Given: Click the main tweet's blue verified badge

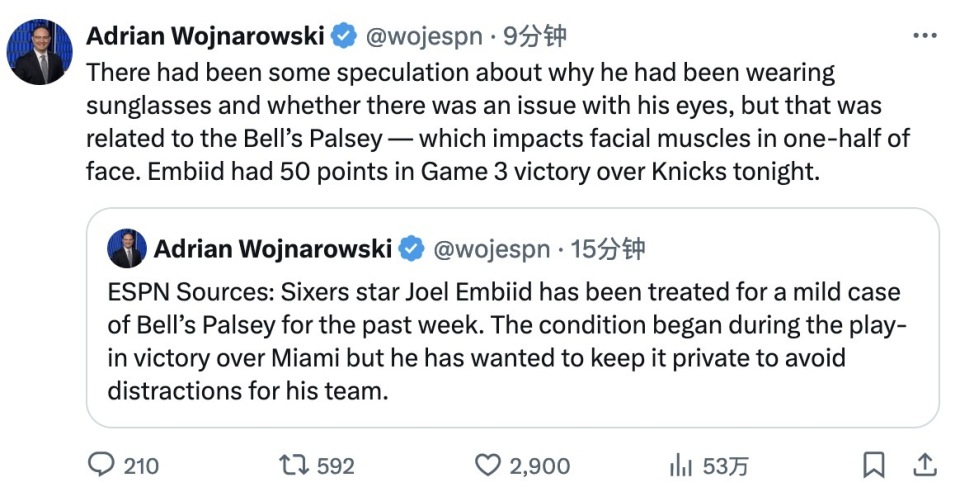Looking at the screenshot, I should 343,36.
